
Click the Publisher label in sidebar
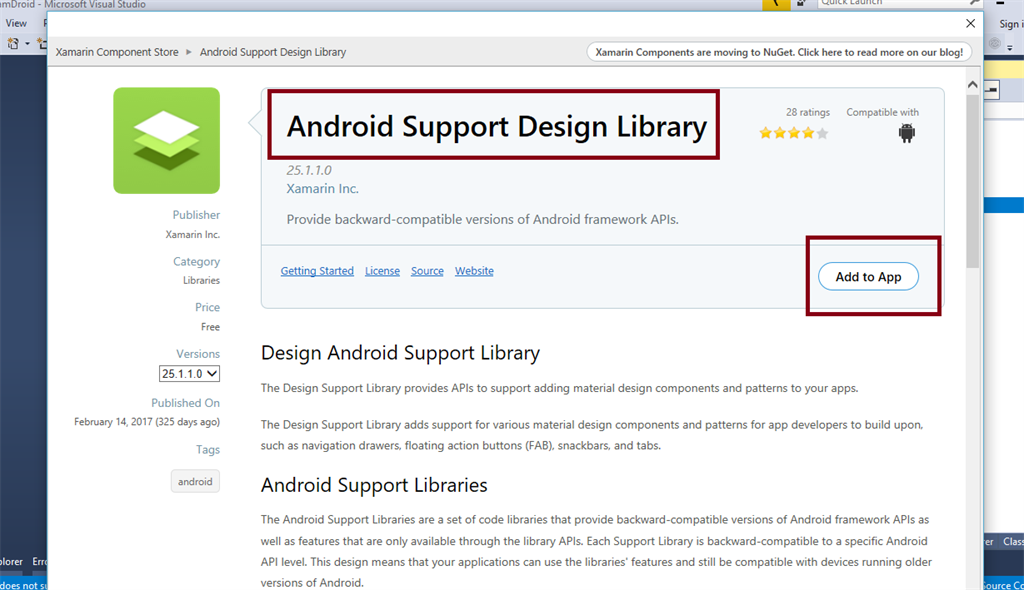pyautogui.click(x=196, y=215)
